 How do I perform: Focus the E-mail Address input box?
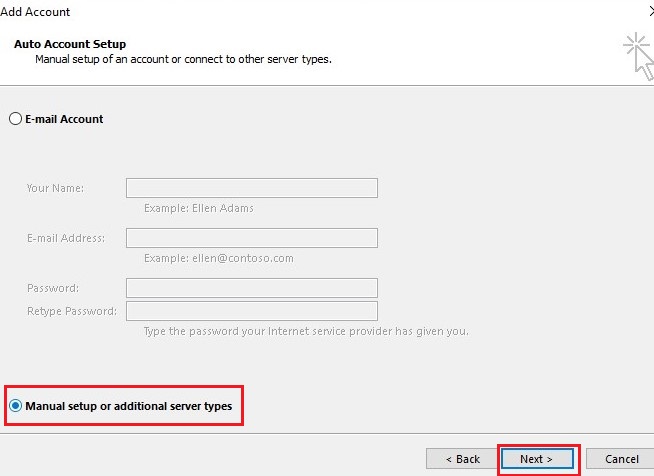(x=251, y=238)
